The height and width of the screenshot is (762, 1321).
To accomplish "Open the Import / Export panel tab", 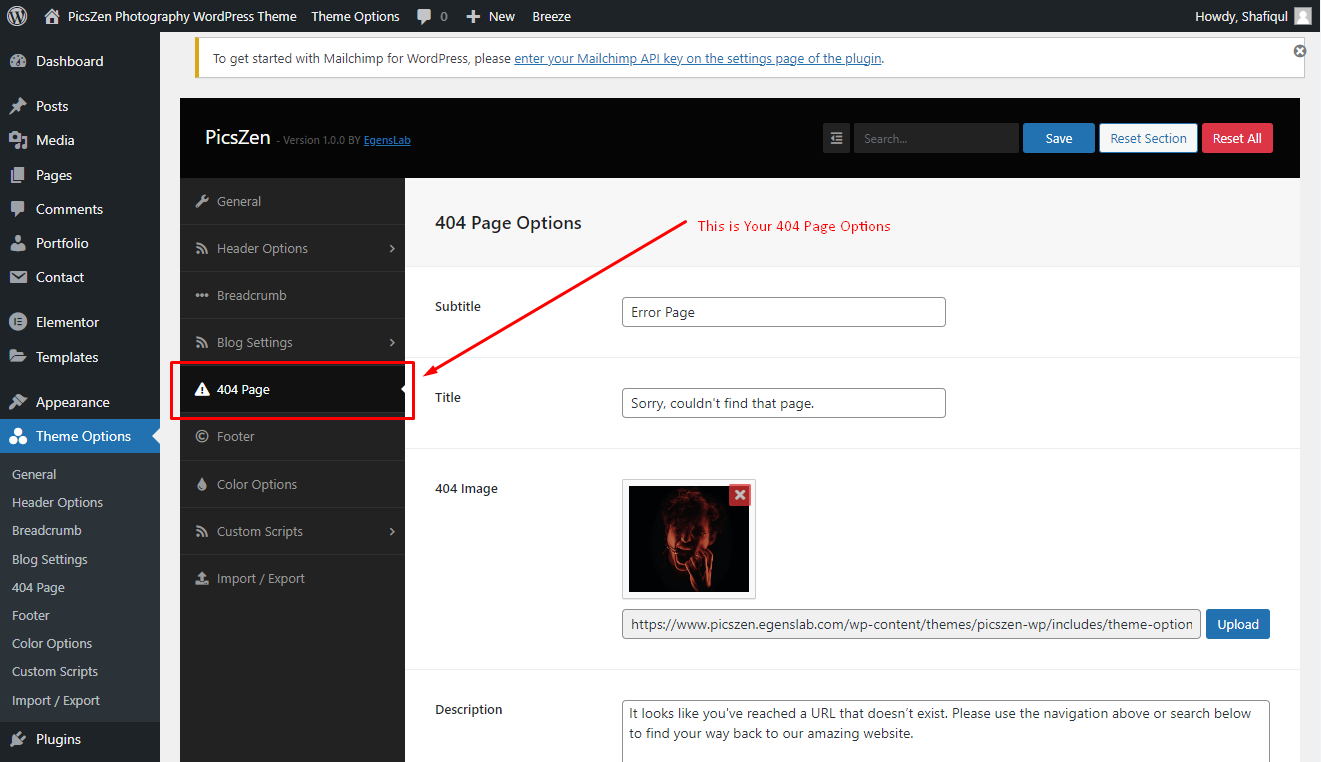I will 292,578.
